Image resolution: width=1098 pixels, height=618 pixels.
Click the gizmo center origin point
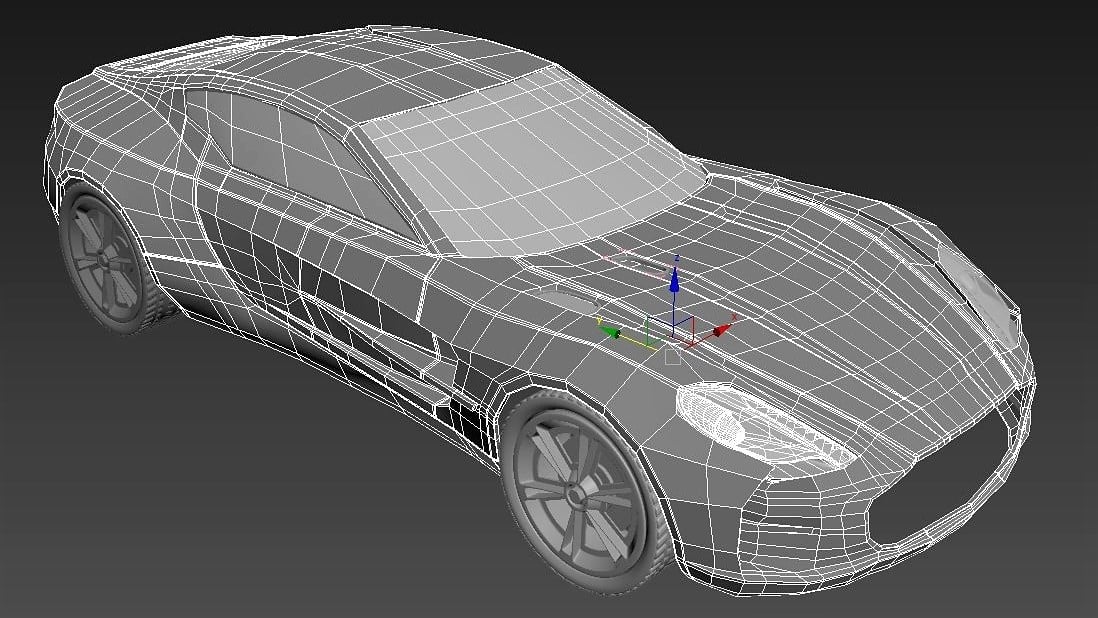(x=673, y=337)
